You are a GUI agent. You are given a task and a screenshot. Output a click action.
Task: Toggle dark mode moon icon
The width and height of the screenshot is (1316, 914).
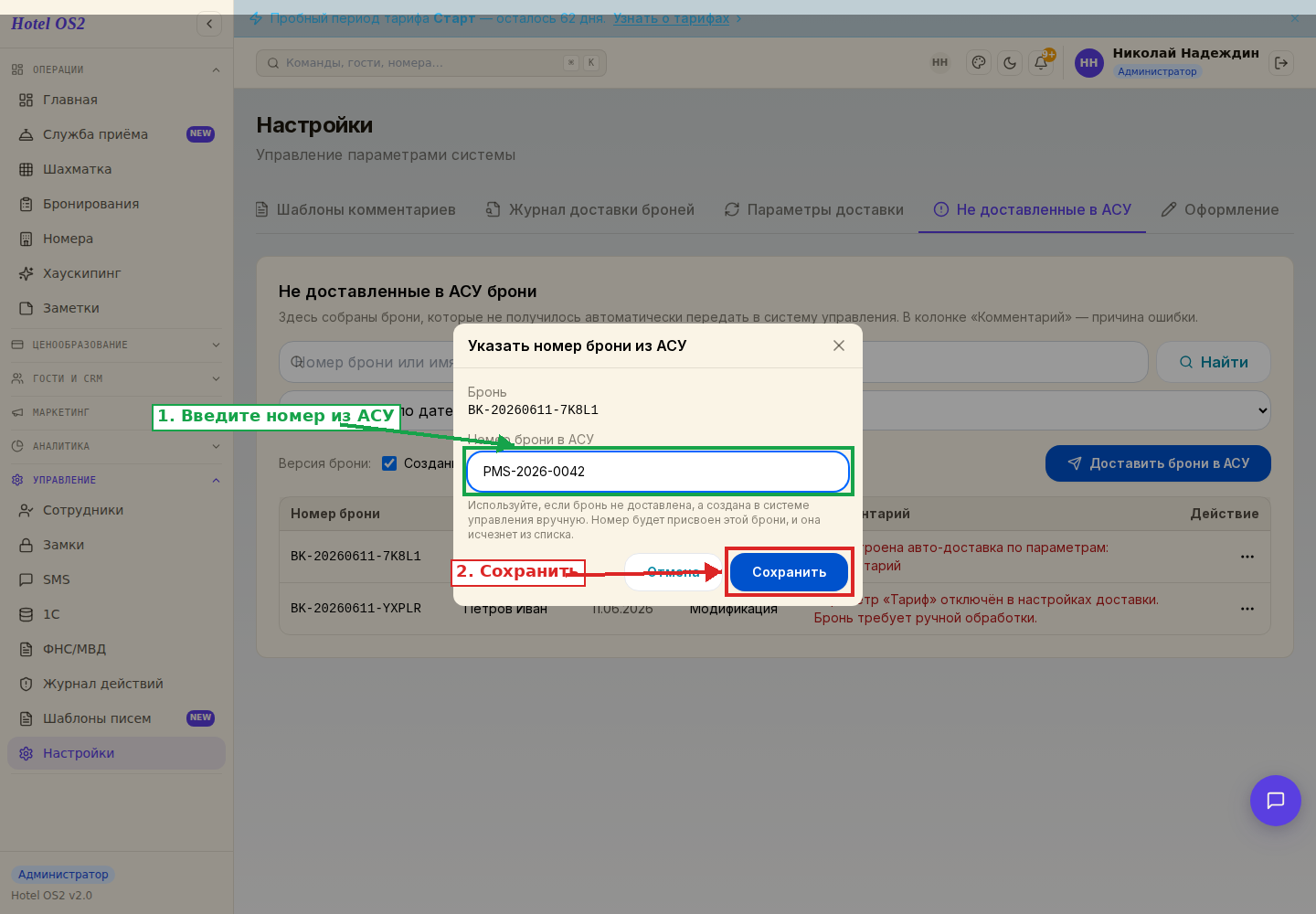[x=1010, y=63]
